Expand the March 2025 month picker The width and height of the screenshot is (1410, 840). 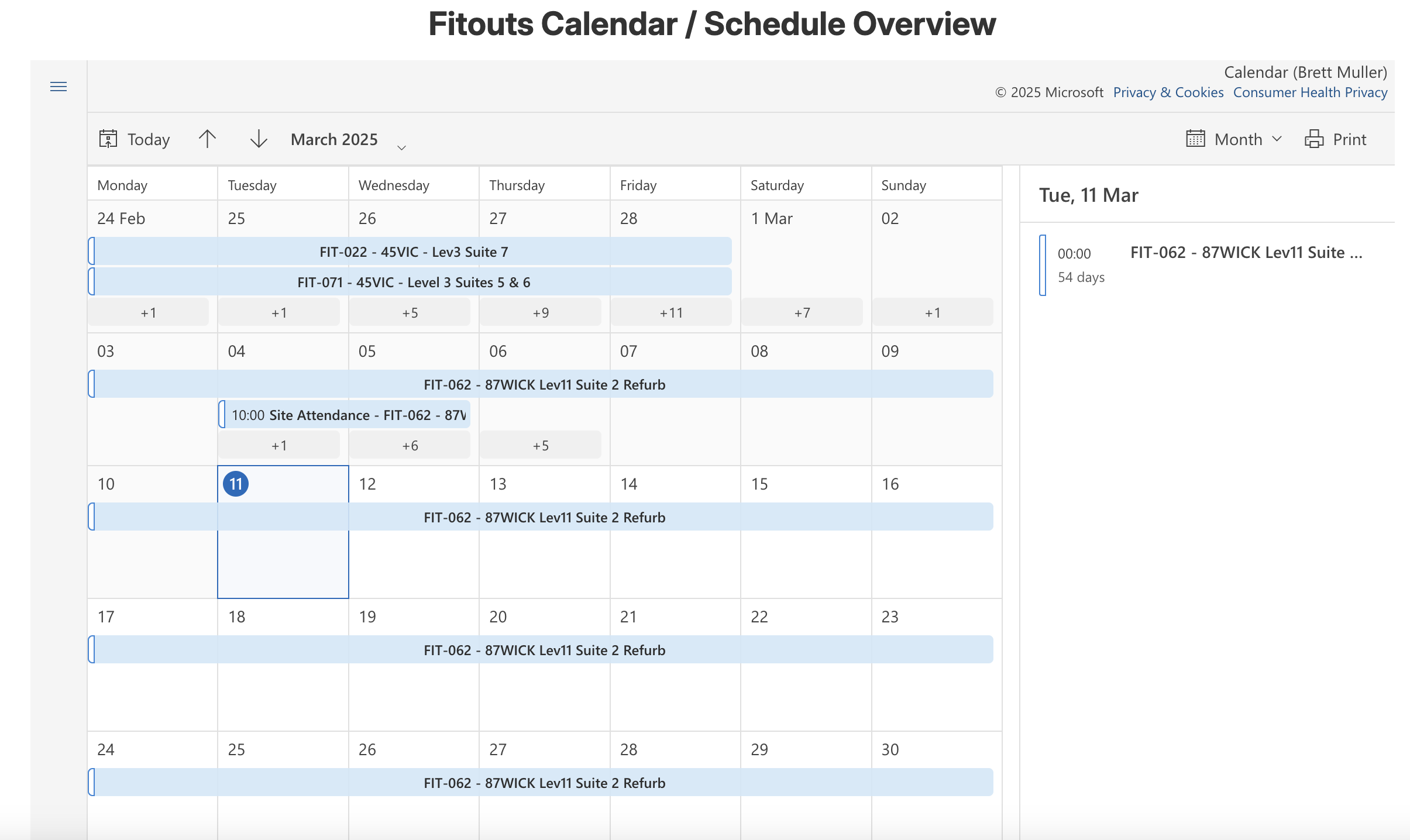401,147
